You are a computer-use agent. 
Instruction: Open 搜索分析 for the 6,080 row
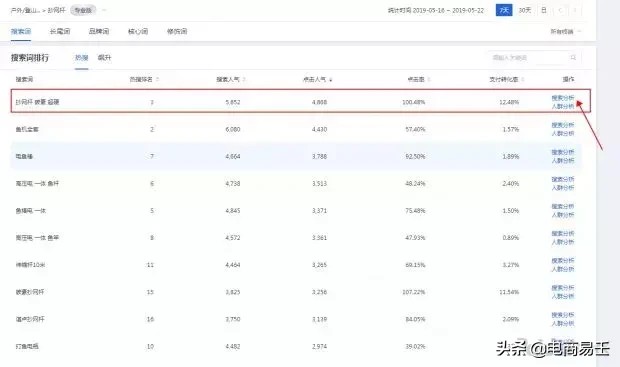coord(563,125)
